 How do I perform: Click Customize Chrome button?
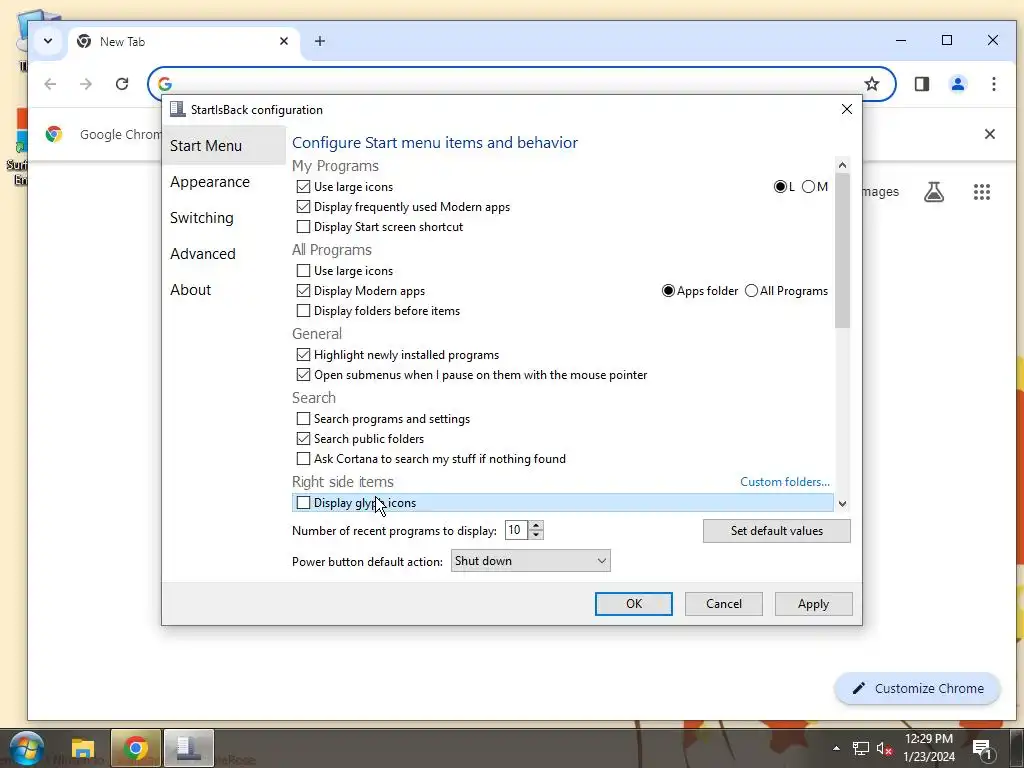[918, 688]
